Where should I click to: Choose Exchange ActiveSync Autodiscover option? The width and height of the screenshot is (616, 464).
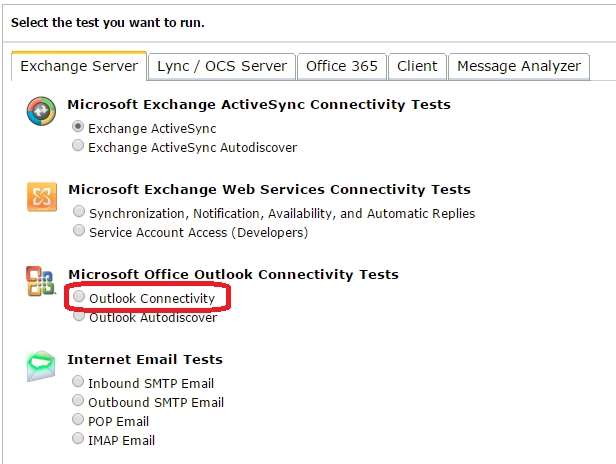[78, 145]
